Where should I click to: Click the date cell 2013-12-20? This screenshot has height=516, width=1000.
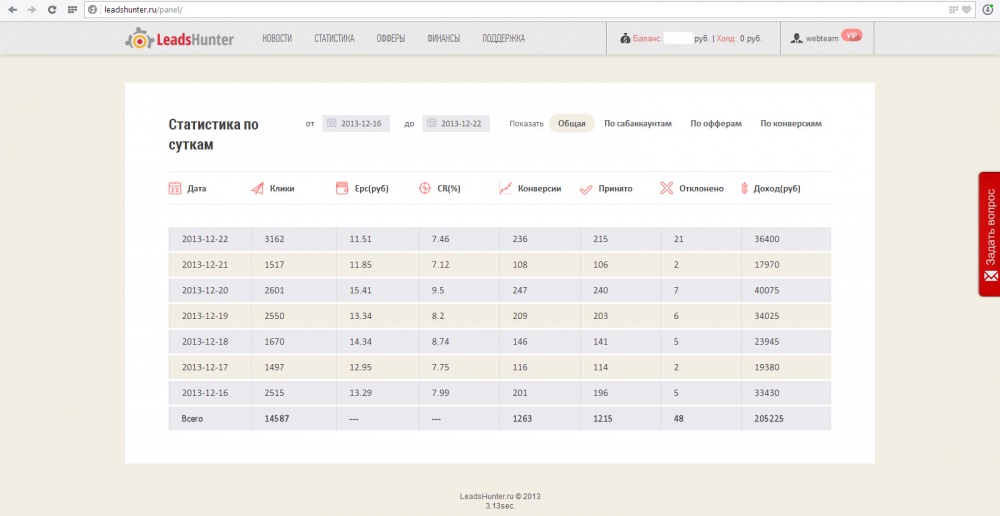tap(205, 290)
